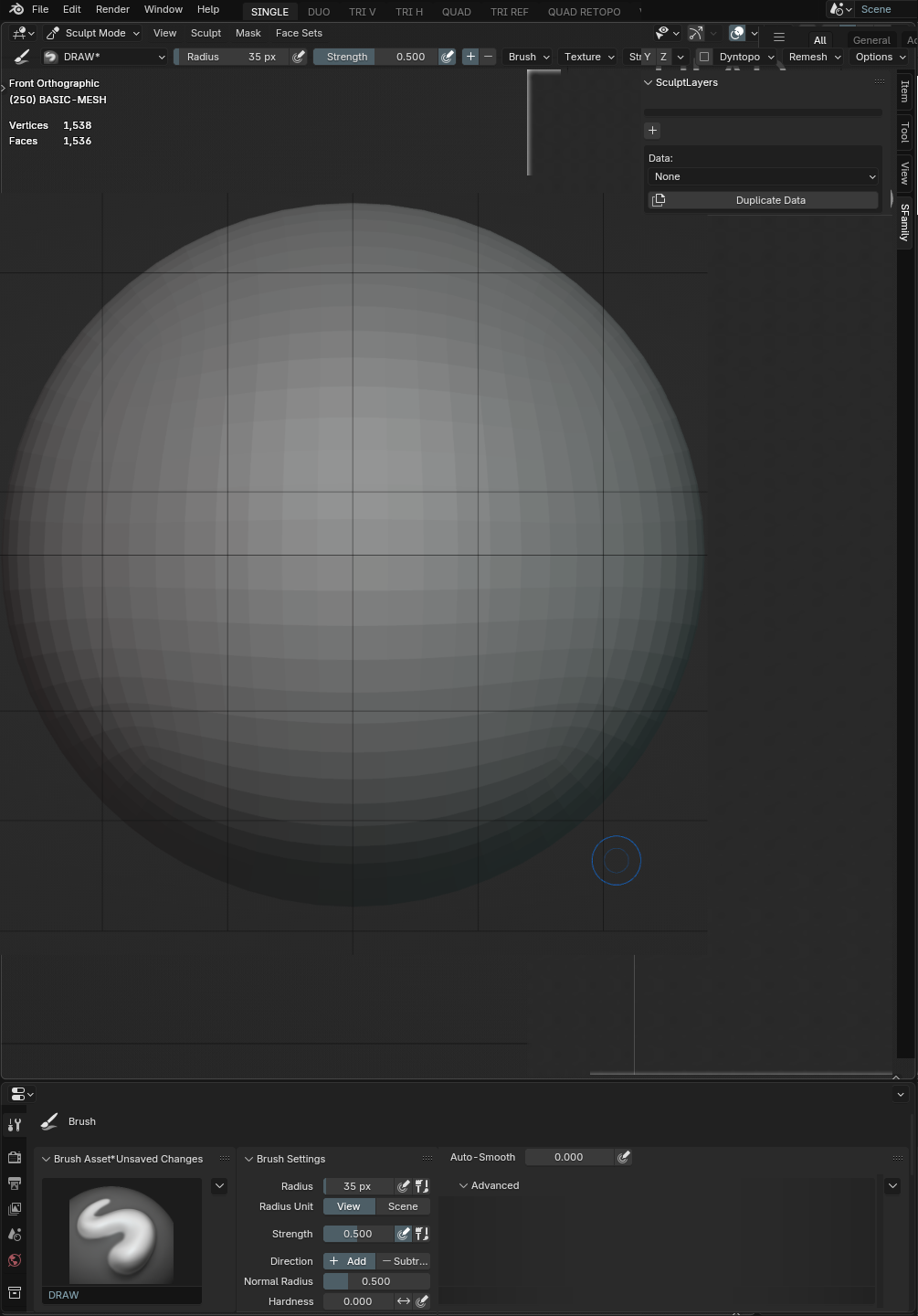The height and width of the screenshot is (1316, 918).
Task: Open the Scene properties tab icon
Action: [15, 1234]
